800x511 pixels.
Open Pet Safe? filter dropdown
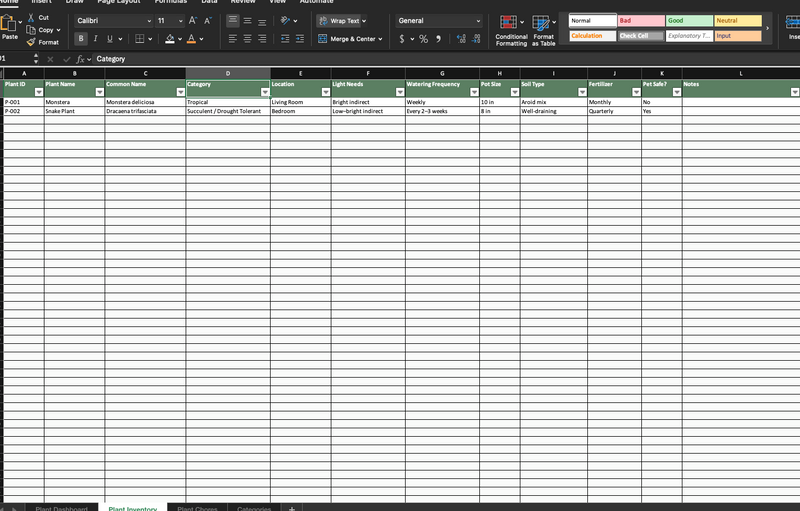coord(677,92)
